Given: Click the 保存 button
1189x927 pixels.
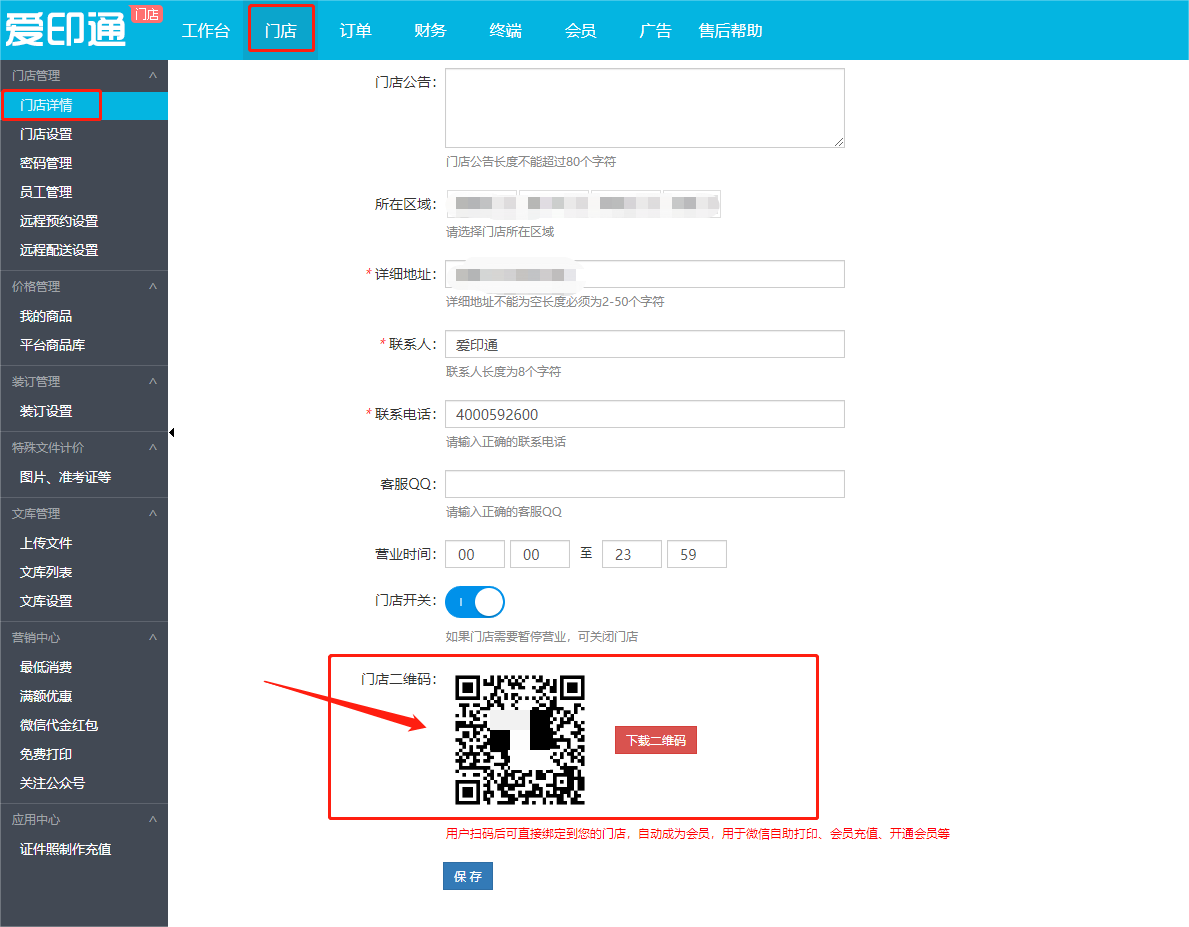Looking at the screenshot, I should [x=468, y=876].
